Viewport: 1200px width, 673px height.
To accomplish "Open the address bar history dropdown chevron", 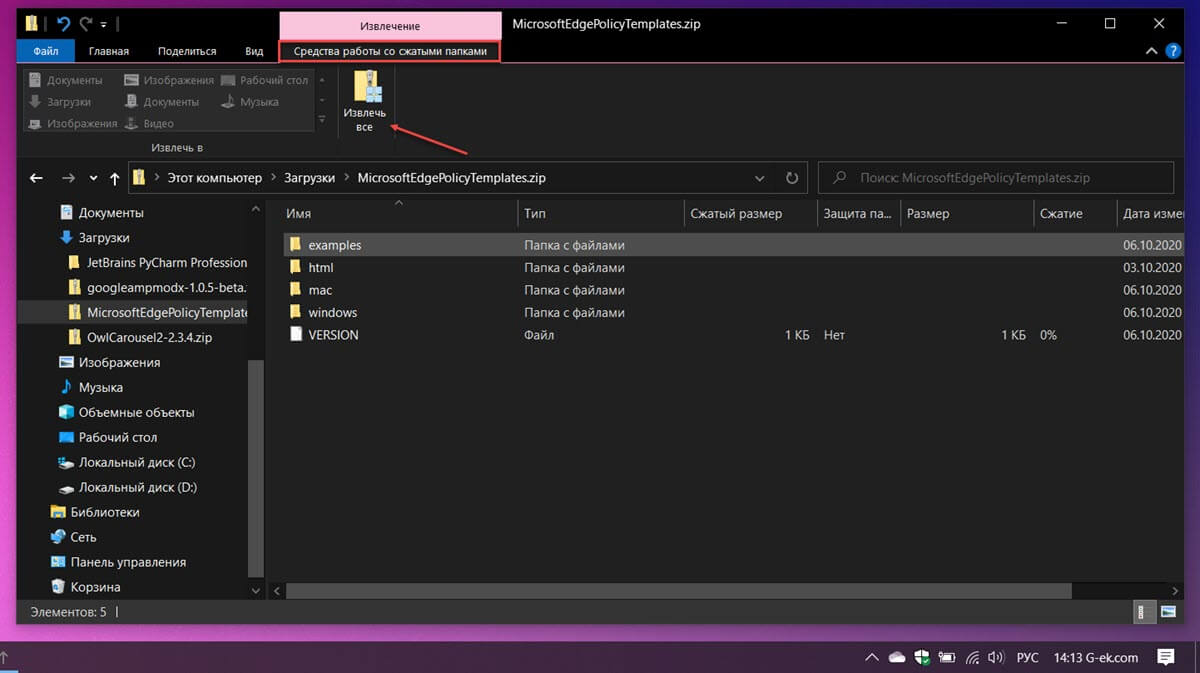I will [x=761, y=178].
